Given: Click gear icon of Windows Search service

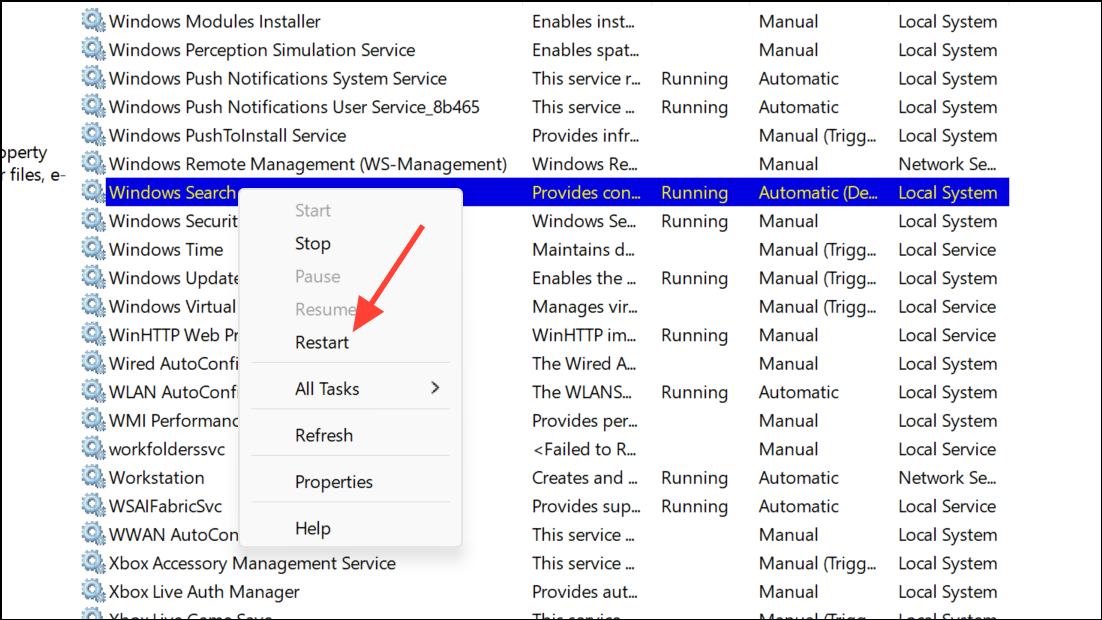Looking at the screenshot, I should (93, 191).
